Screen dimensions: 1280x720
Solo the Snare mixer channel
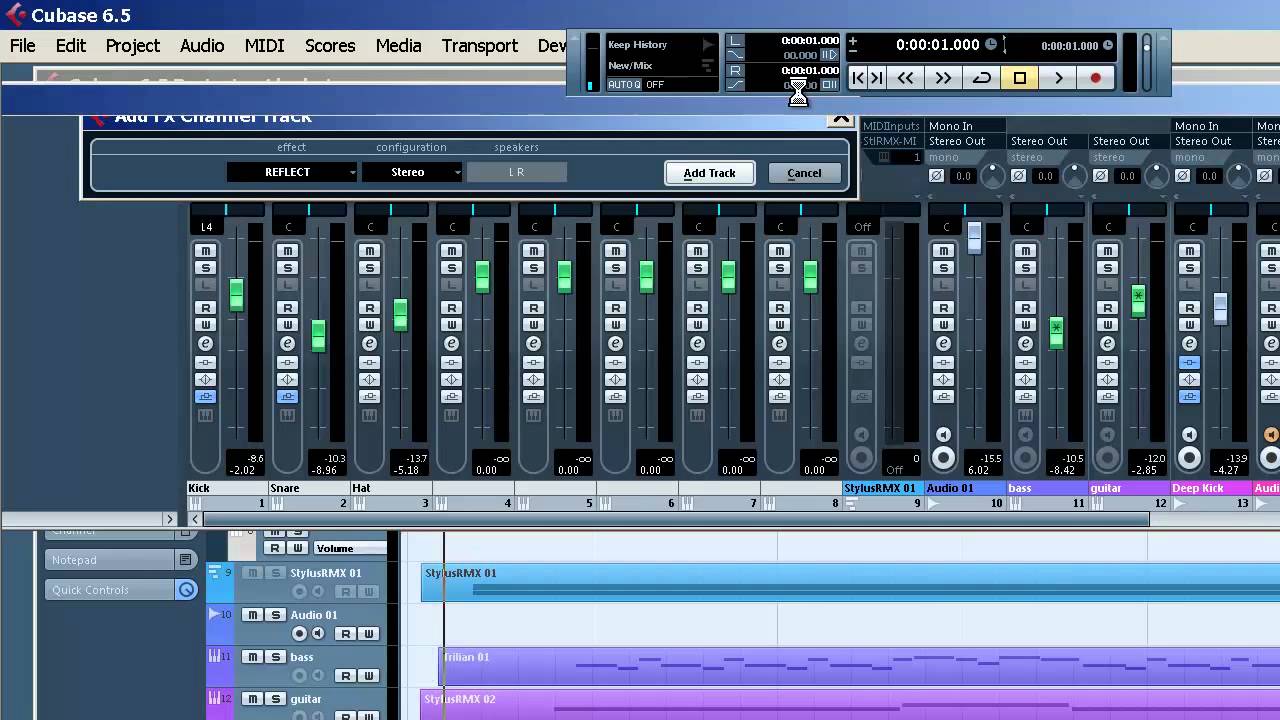click(x=287, y=267)
